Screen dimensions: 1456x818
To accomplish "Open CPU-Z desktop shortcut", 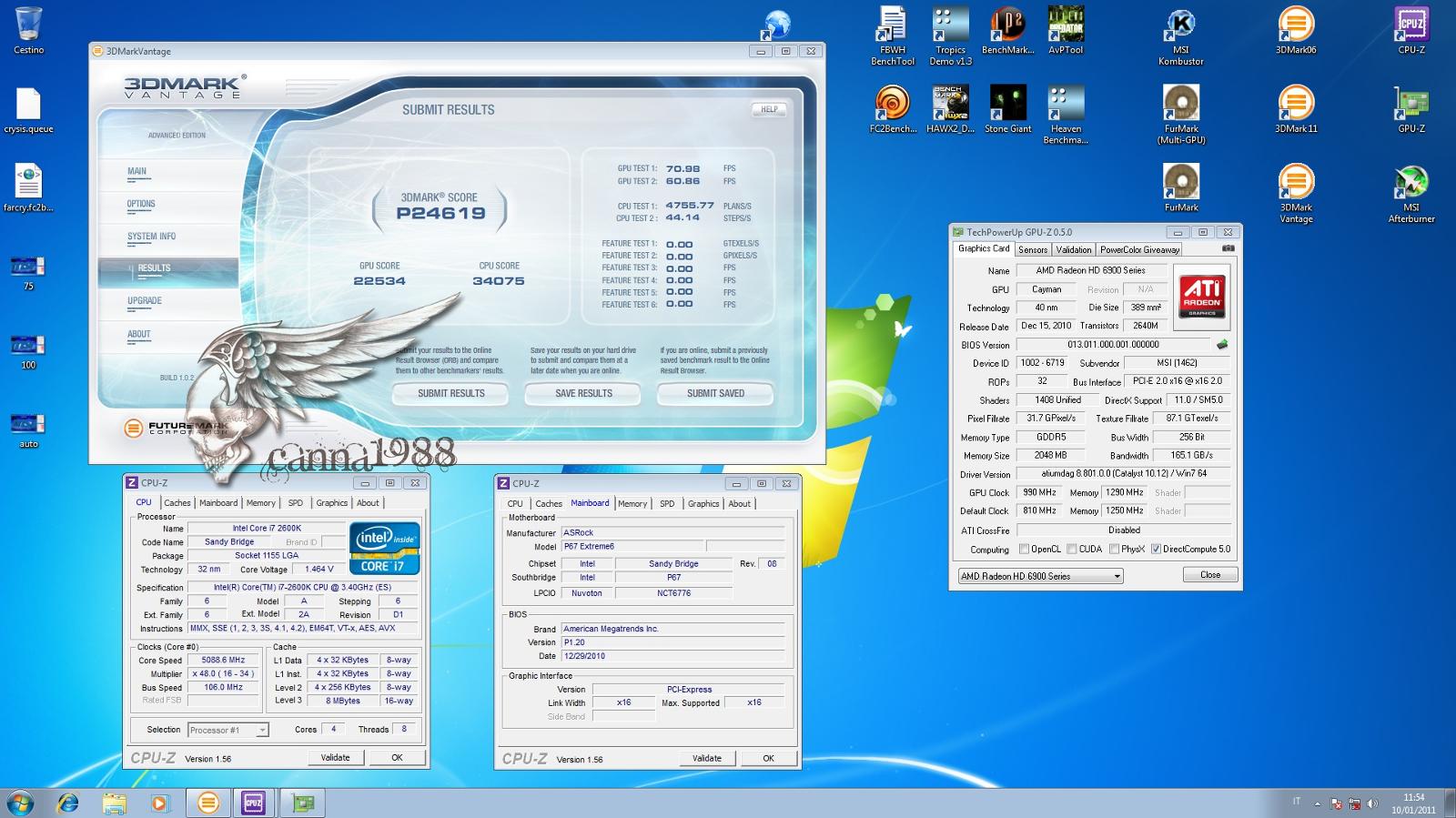I will 1411,31.
